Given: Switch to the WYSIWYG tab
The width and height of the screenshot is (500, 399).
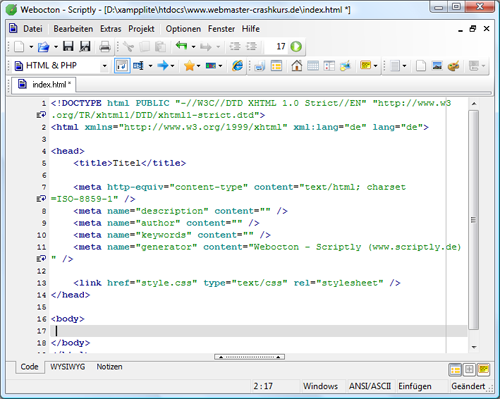Looking at the screenshot, I should pos(68,367).
